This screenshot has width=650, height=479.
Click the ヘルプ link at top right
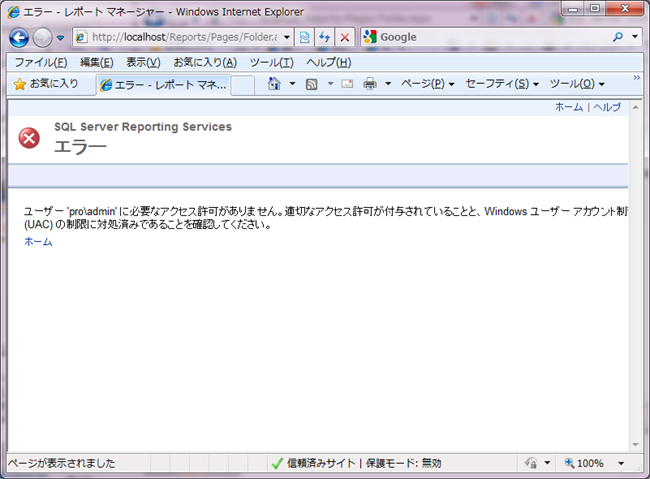click(x=607, y=107)
